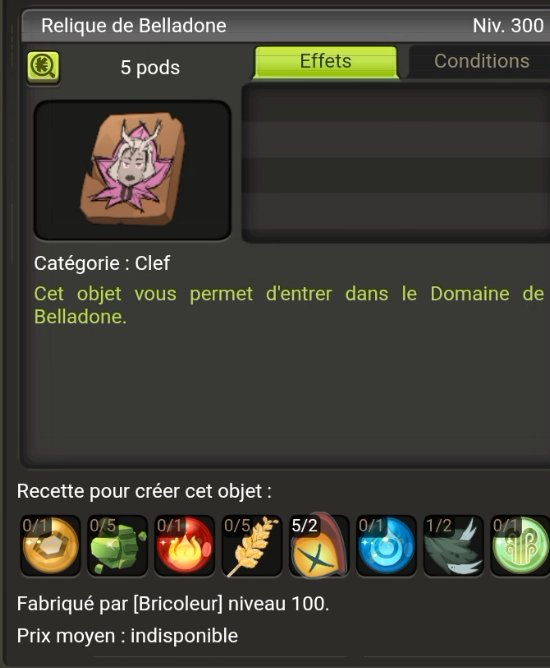Click the green magnifier search icon
Image resolution: width=550 pixels, height=668 pixels.
click(43, 67)
